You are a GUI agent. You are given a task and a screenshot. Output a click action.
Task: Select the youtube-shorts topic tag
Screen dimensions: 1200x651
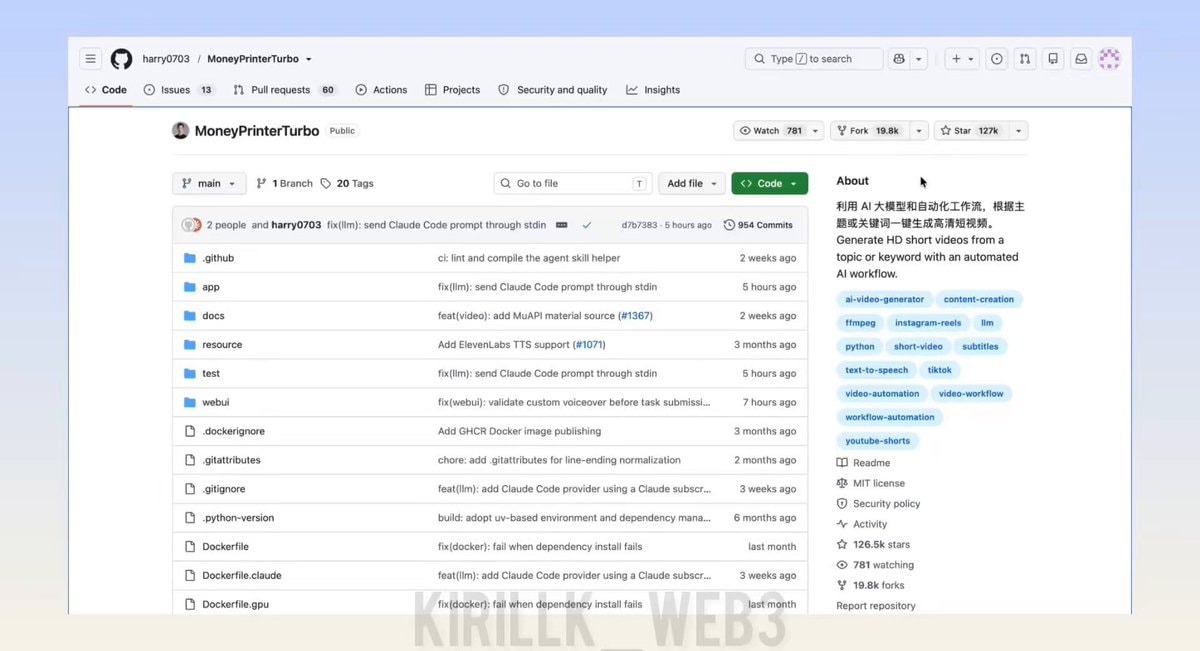878,441
